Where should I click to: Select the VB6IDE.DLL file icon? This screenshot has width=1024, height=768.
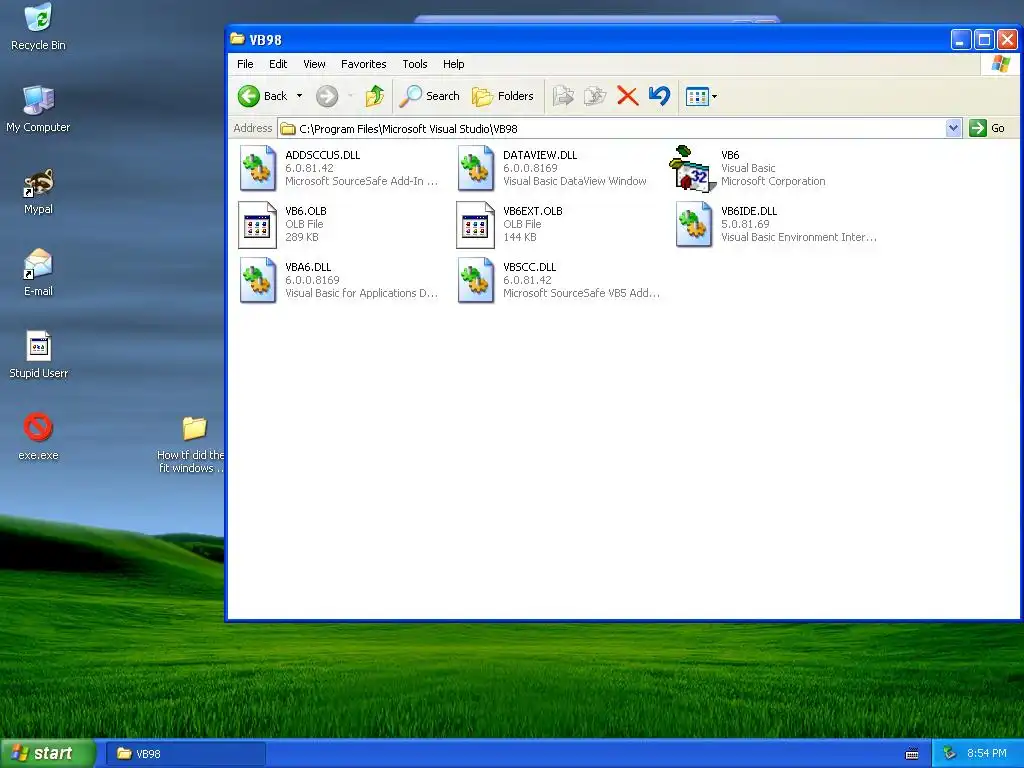coord(694,225)
